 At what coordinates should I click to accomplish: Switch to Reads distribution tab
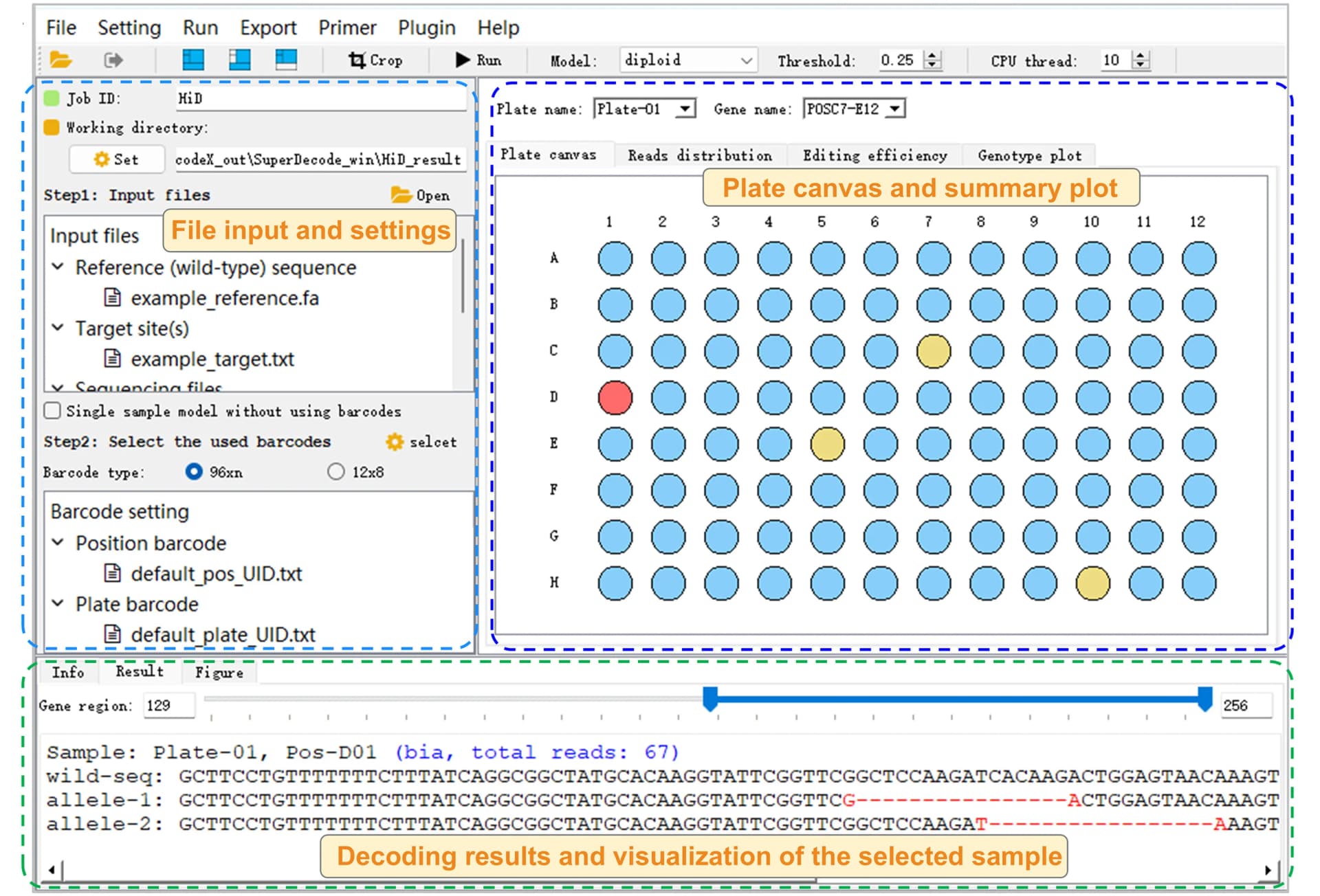[x=700, y=155]
